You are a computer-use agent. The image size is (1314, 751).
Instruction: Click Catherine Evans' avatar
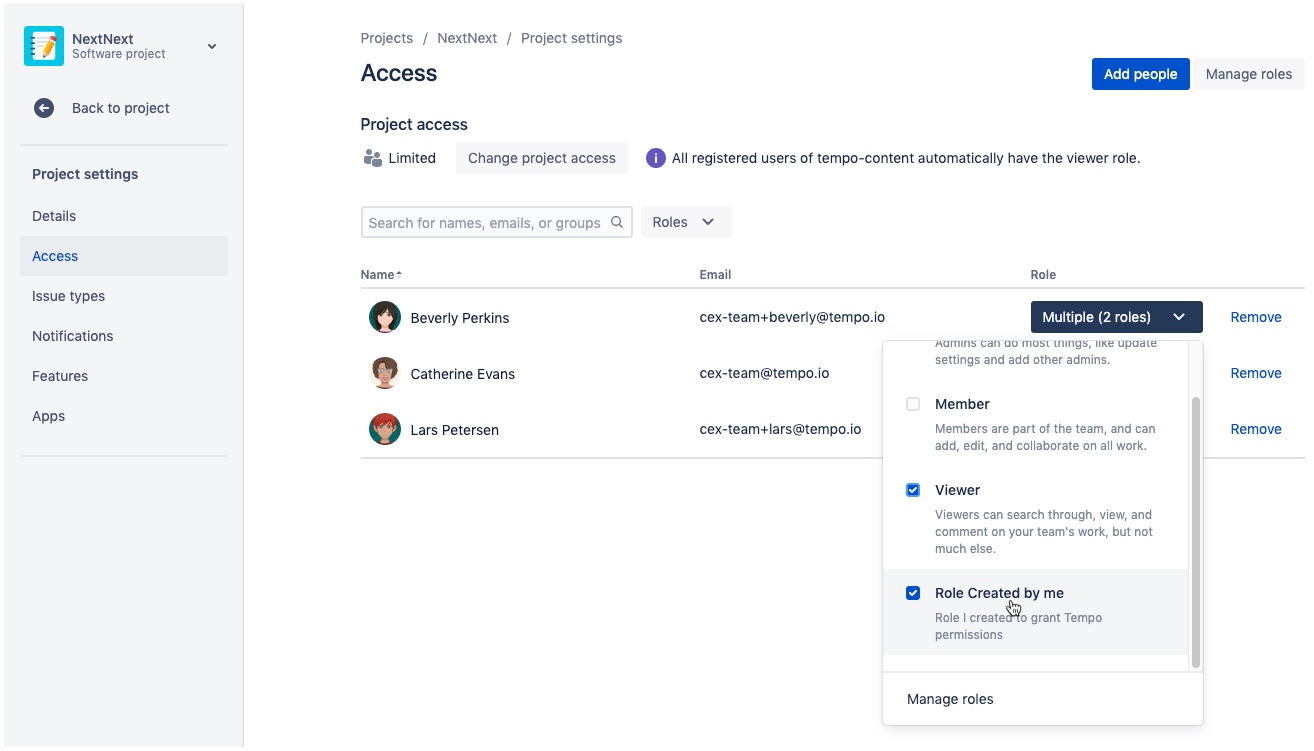click(385, 373)
